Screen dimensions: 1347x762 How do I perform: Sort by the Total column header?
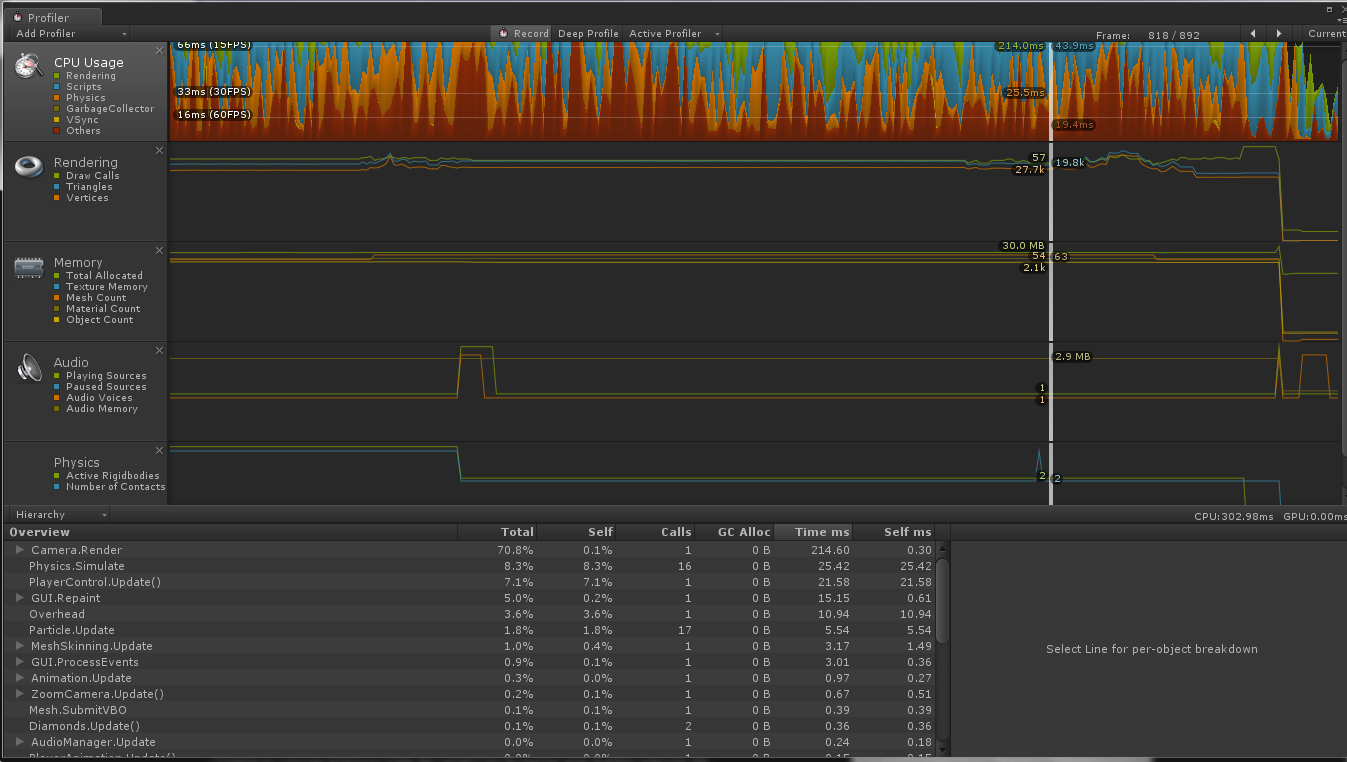[x=497, y=532]
